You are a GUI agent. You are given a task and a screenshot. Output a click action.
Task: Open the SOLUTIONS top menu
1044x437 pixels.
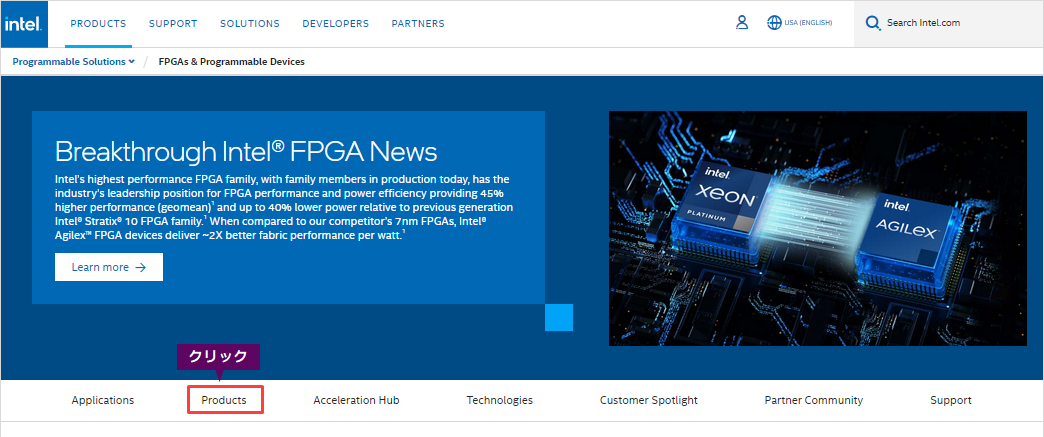coord(250,23)
